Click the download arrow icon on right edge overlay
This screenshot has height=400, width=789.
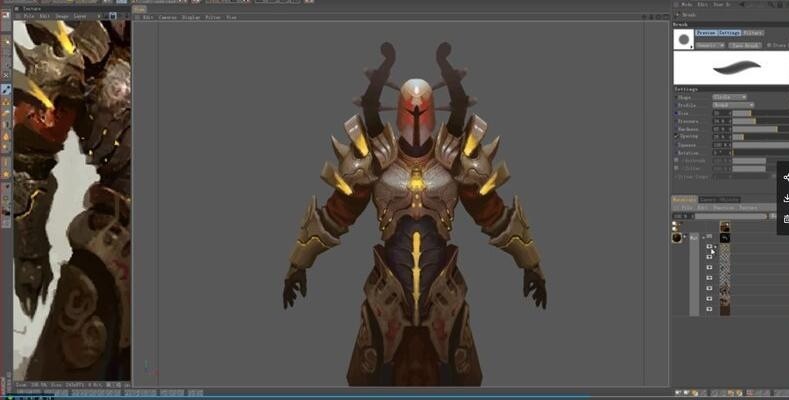pos(785,198)
